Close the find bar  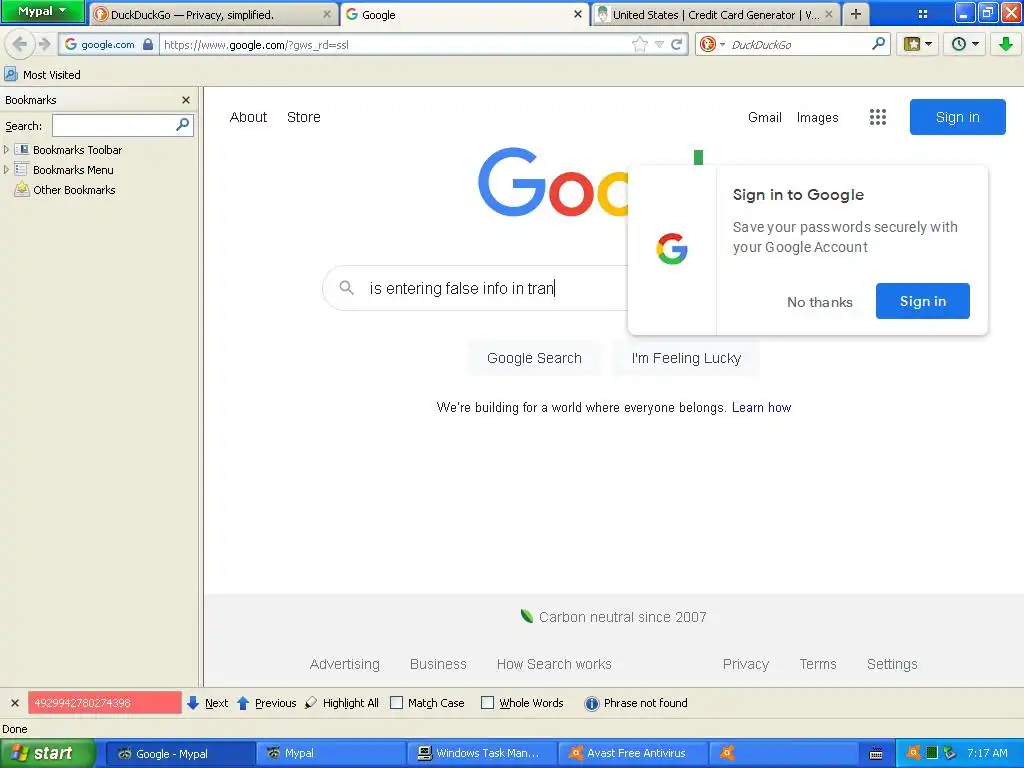coord(14,703)
